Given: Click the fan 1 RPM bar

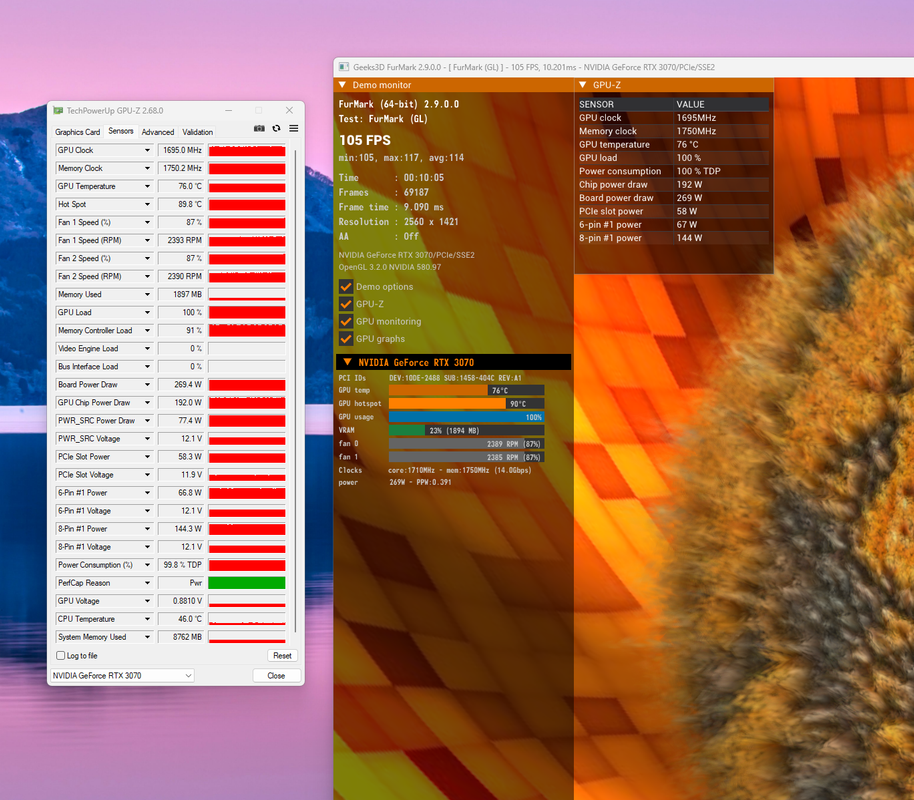Looking at the screenshot, I should pos(466,457).
